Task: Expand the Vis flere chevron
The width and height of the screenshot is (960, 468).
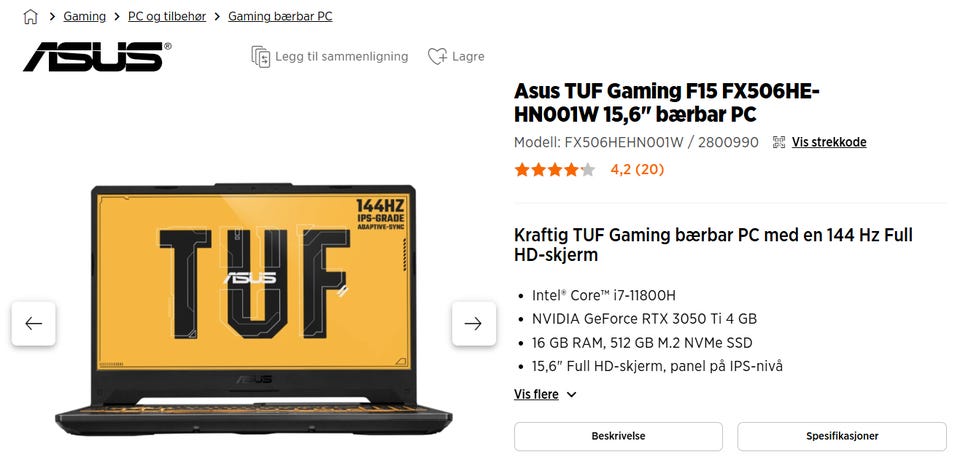Action: tap(571, 395)
